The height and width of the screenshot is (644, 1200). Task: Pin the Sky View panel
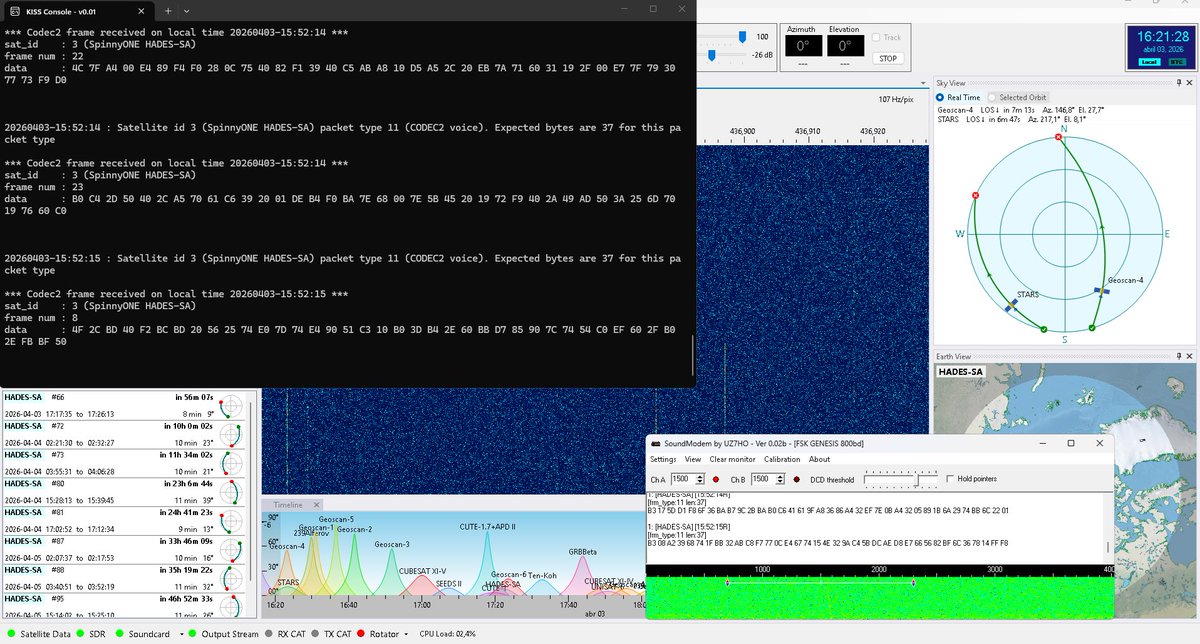tap(1180, 82)
